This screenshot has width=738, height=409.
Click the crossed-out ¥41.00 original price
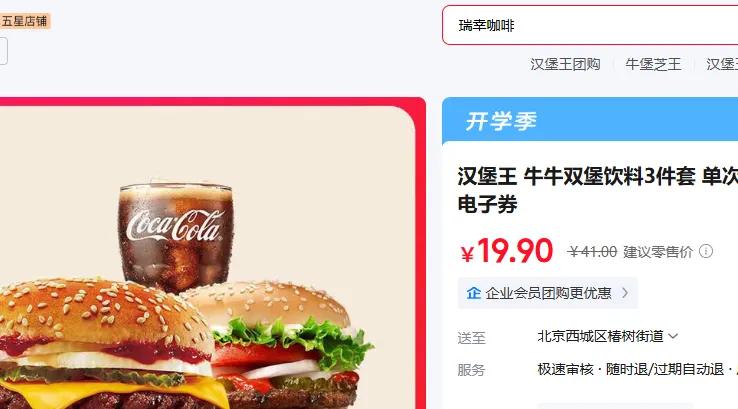tap(592, 252)
